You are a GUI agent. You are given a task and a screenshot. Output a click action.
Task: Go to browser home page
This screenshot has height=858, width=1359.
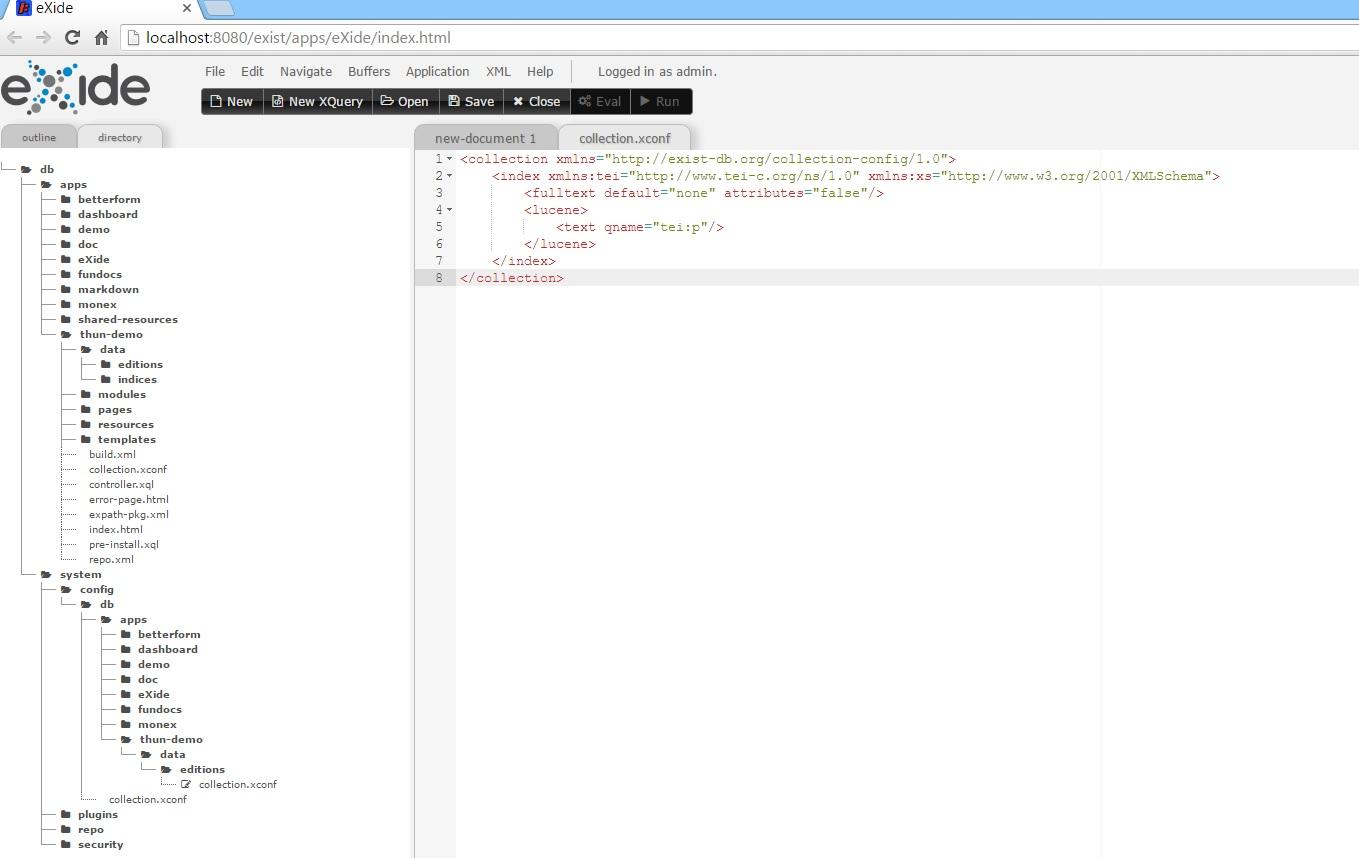[x=101, y=37]
